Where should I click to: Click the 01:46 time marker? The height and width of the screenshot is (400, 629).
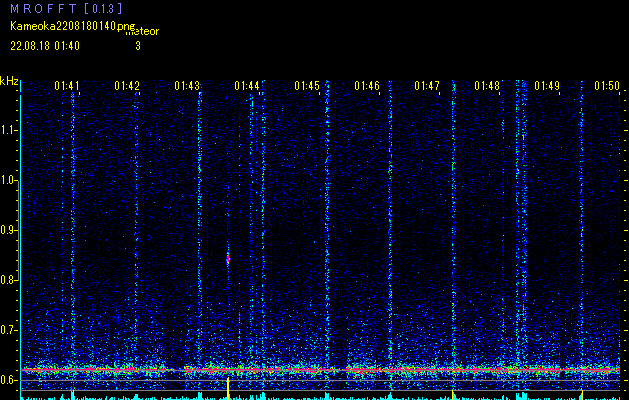pyautogui.click(x=367, y=86)
